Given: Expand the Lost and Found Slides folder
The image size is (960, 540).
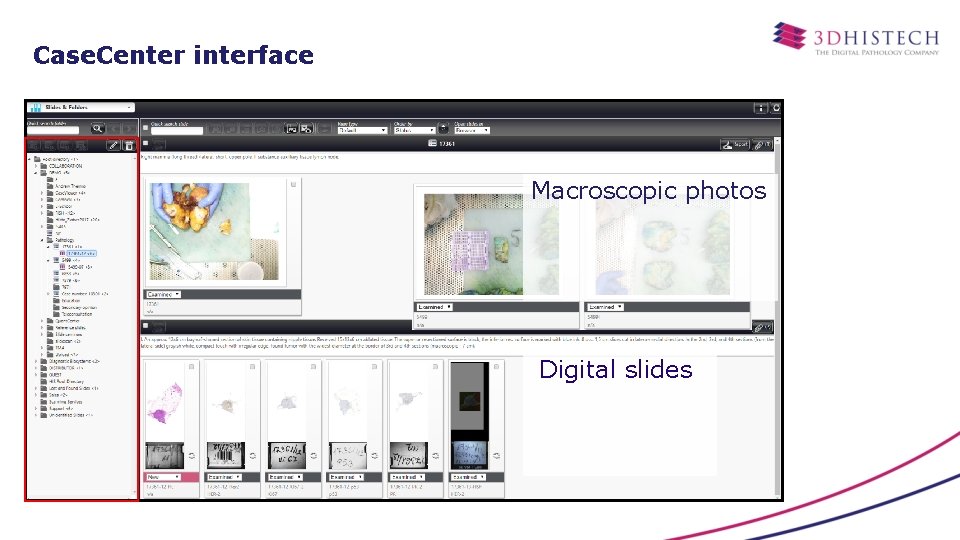Looking at the screenshot, I should point(36,388).
